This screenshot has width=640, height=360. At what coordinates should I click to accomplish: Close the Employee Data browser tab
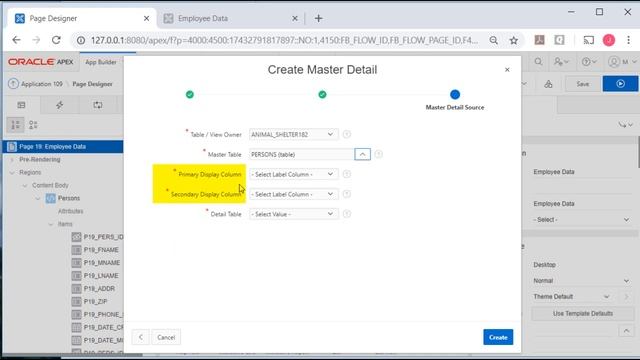(x=295, y=18)
